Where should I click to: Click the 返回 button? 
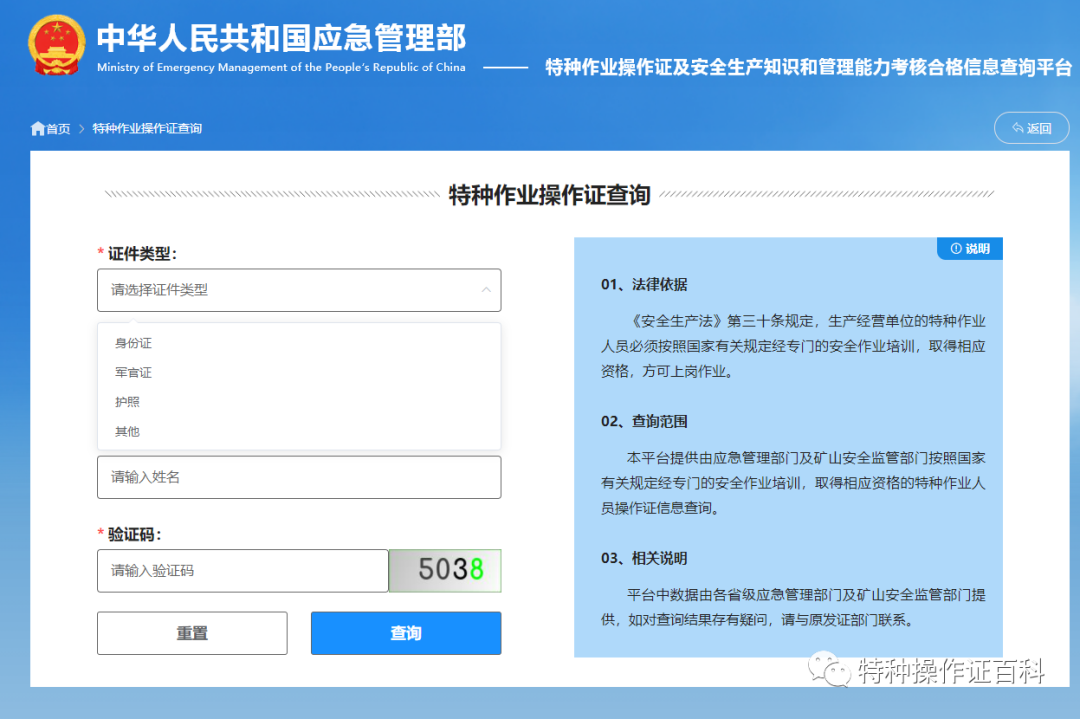click(x=1031, y=128)
